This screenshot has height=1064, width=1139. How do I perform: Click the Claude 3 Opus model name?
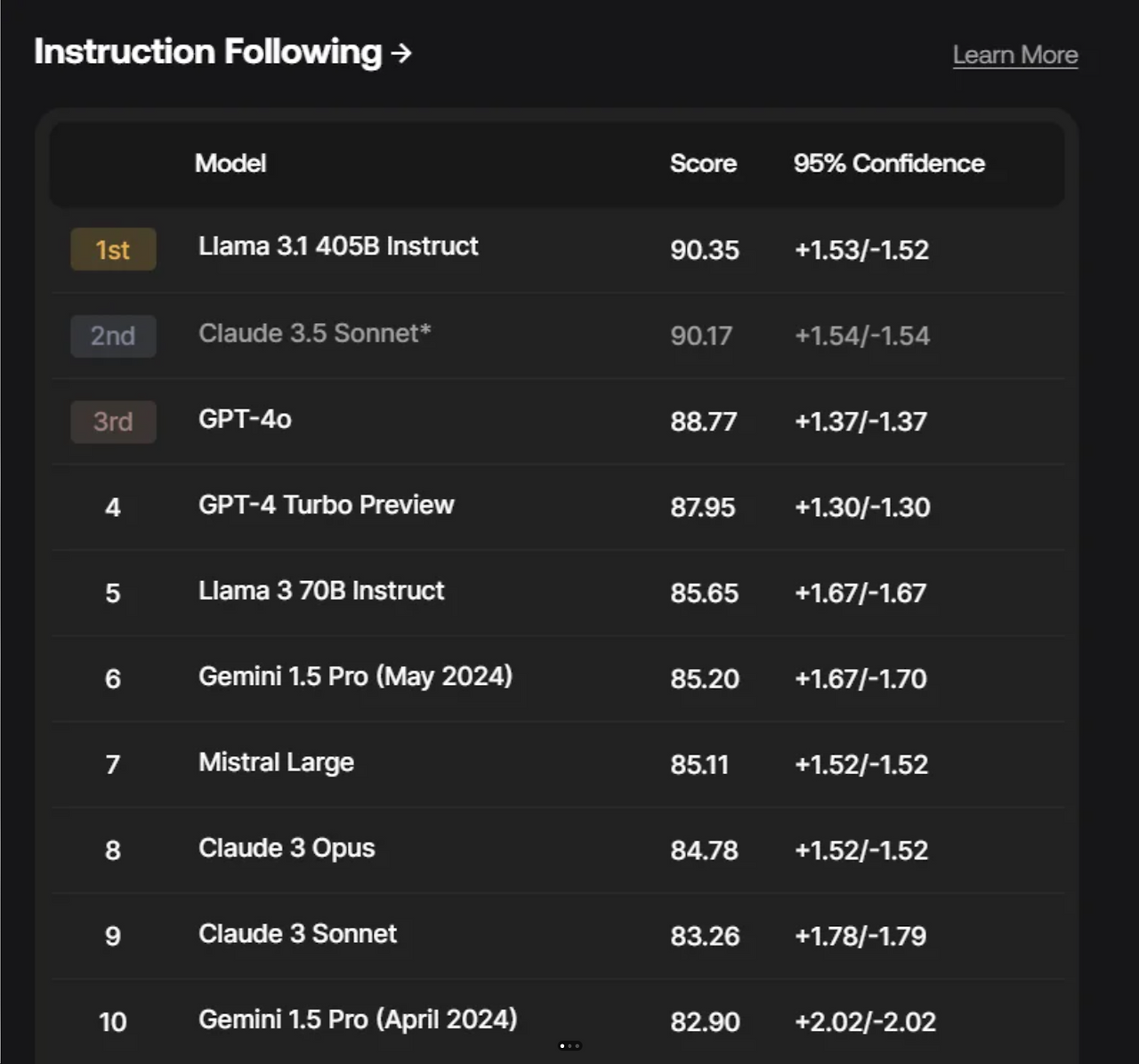(287, 849)
